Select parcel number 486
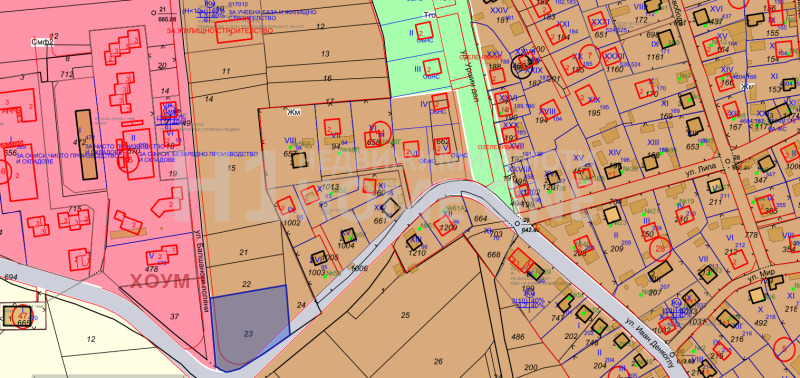Image resolution: width=800 pixels, height=378 pixels. (517, 336)
